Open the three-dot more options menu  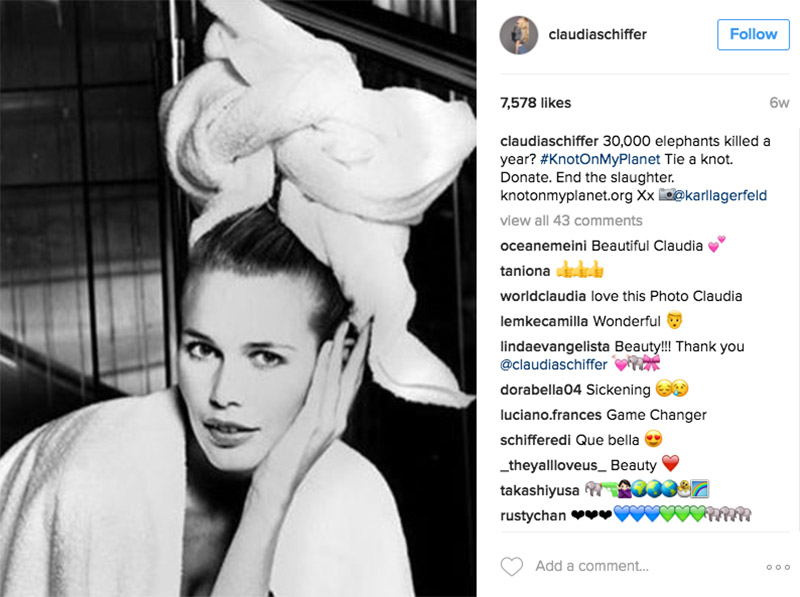pyautogui.click(x=778, y=567)
